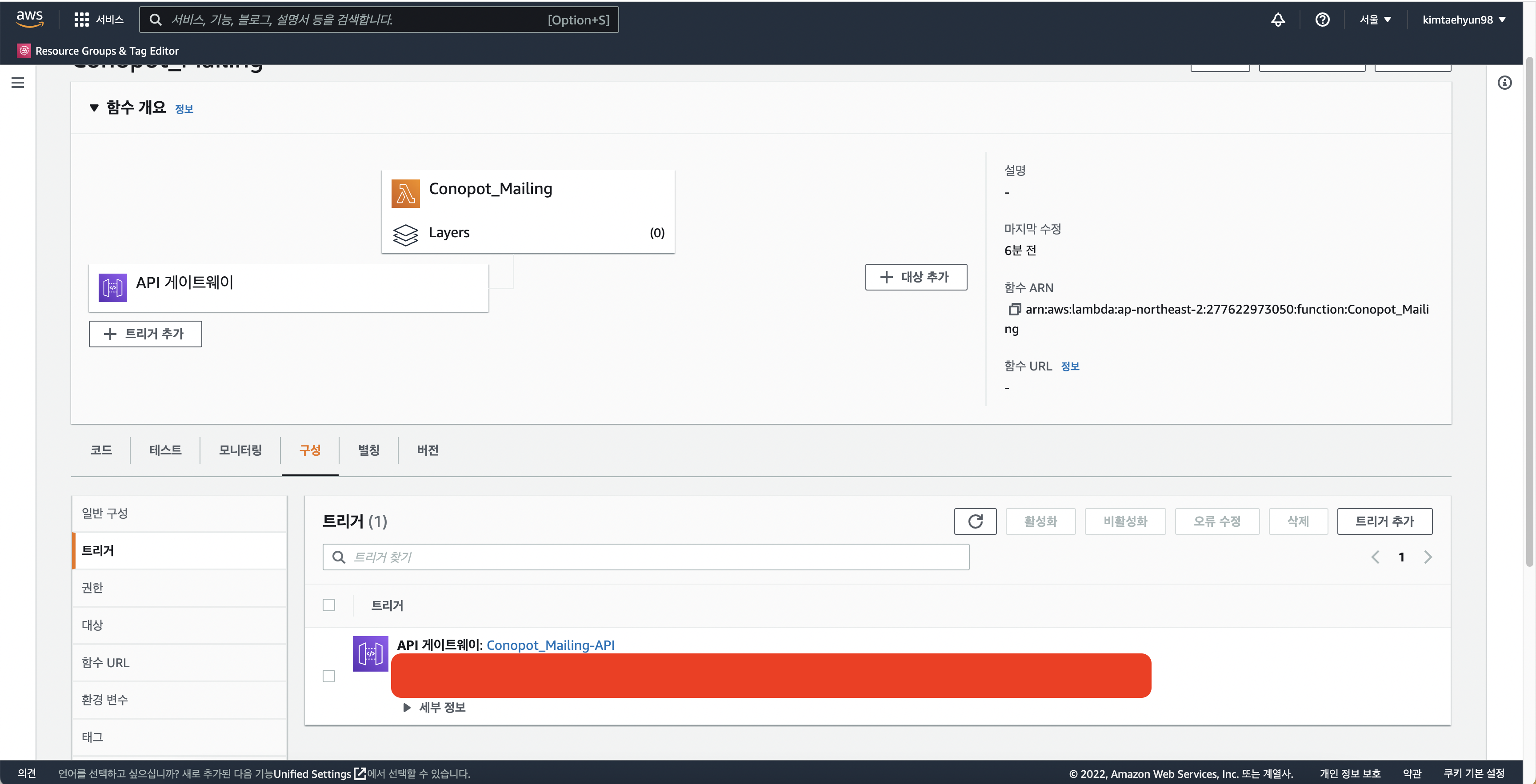Open the kimtaehyun98 account dropdown
This screenshot has height=784, width=1536.
click(1464, 20)
